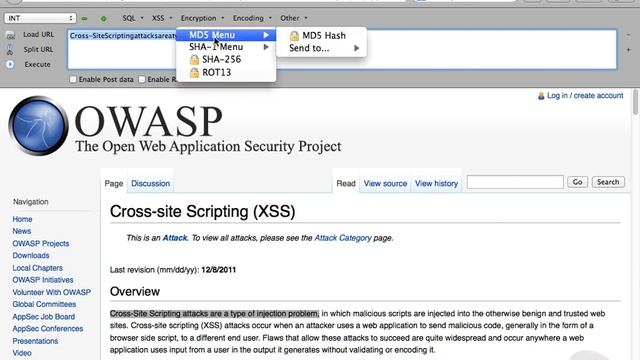Click the Execute play icon
This screenshot has width=640, height=360.
(x=10, y=64)
